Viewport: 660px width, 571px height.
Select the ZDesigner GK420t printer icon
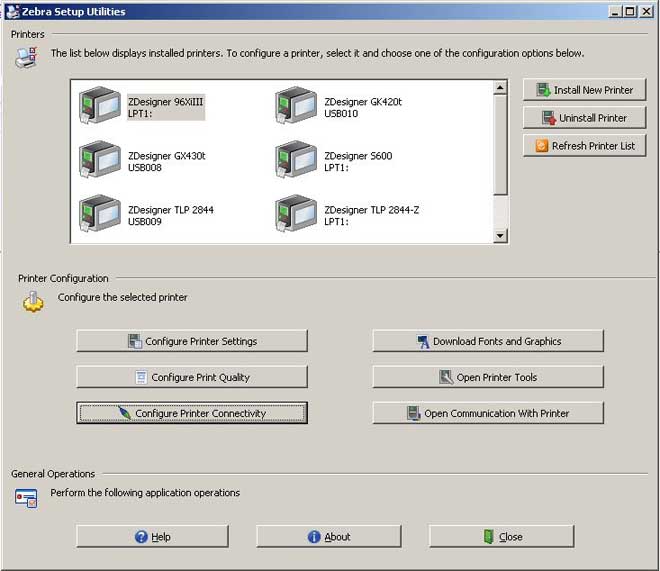point(296,105)
